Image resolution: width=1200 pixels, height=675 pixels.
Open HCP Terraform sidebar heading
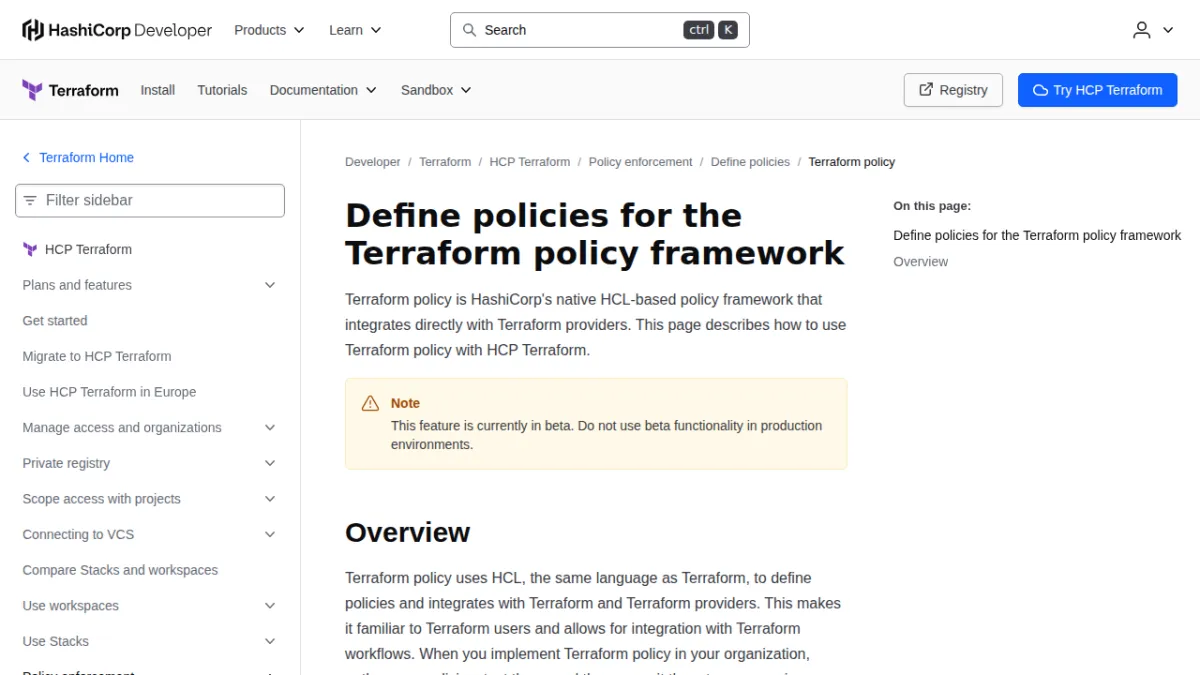(88, 250)
